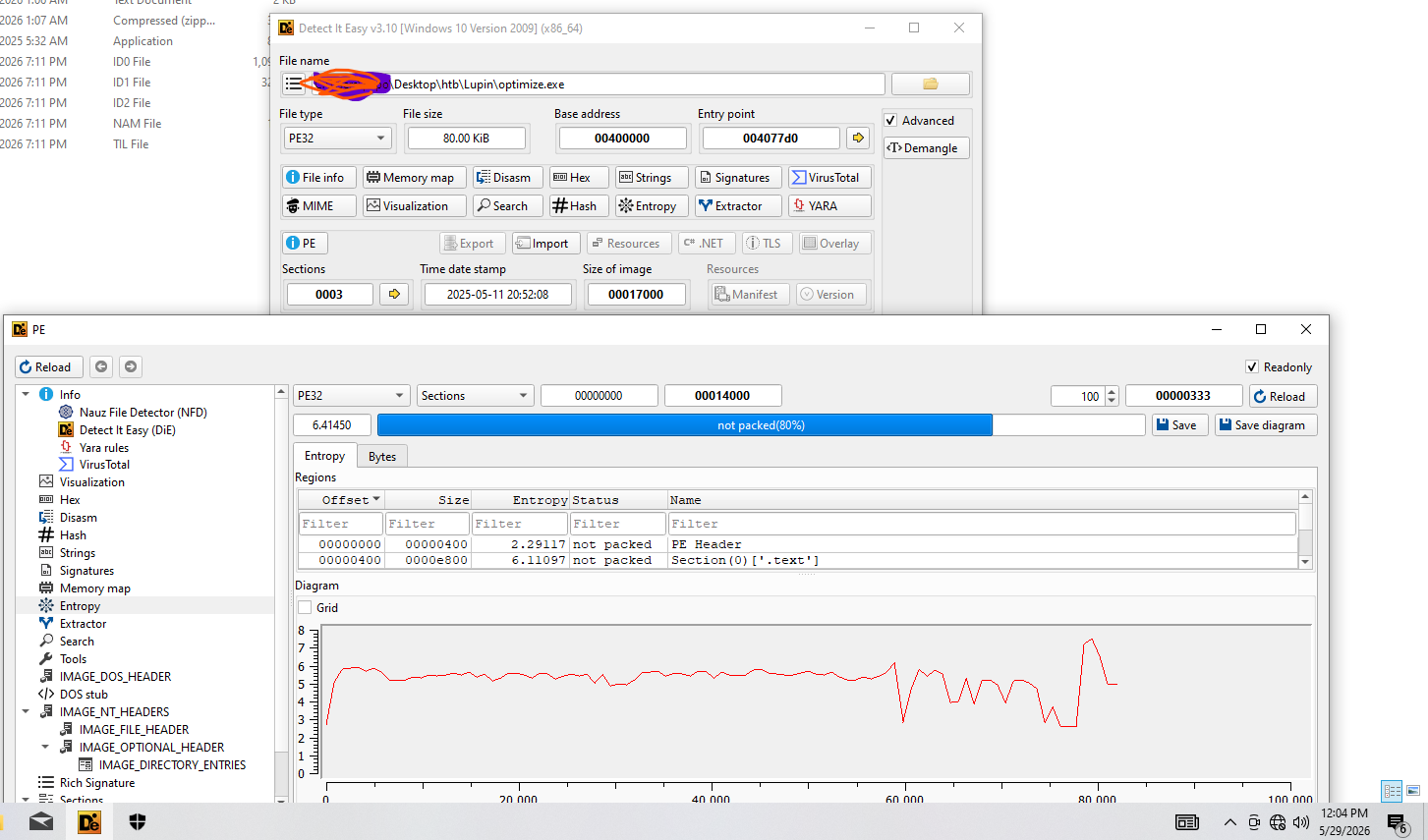Open Memory map button in Detect It Easy window

[414, 178]
